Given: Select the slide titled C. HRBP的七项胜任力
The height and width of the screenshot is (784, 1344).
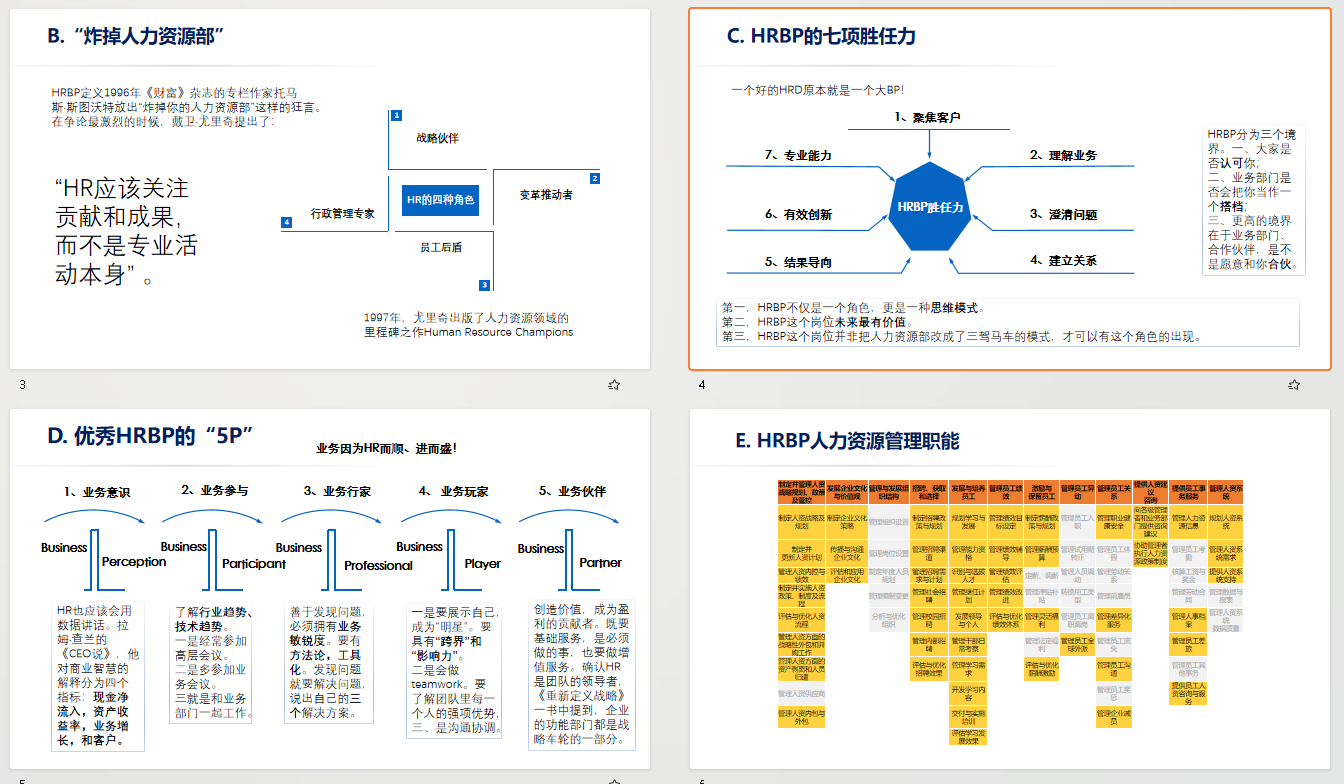Looking at the screenshot, I should 1010,189.
